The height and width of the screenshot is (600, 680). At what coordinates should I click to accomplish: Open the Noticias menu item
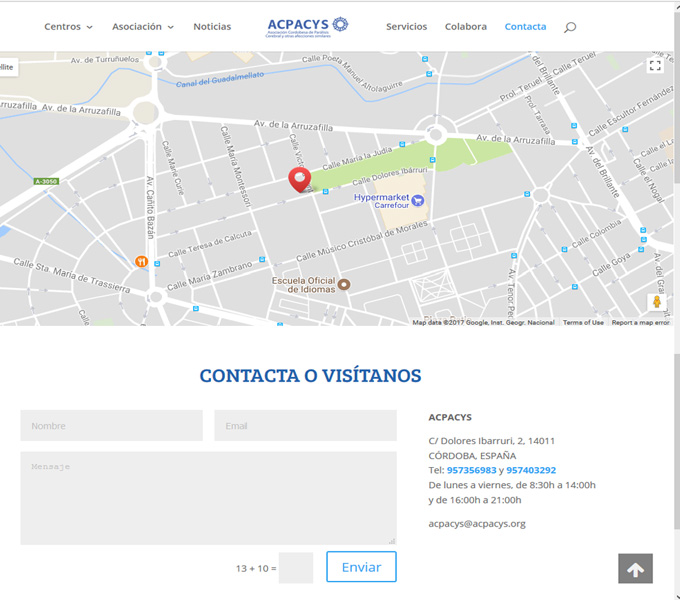click(212, 27)
